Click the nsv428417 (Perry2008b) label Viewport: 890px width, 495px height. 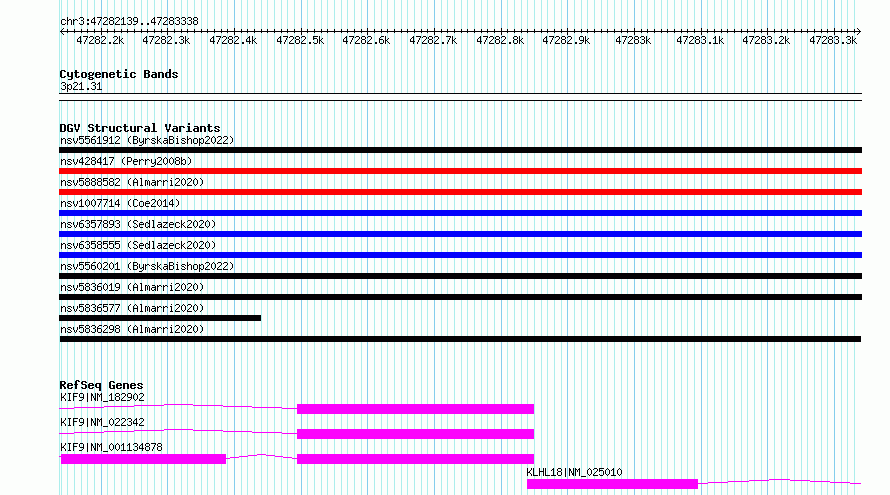(126, 162)
